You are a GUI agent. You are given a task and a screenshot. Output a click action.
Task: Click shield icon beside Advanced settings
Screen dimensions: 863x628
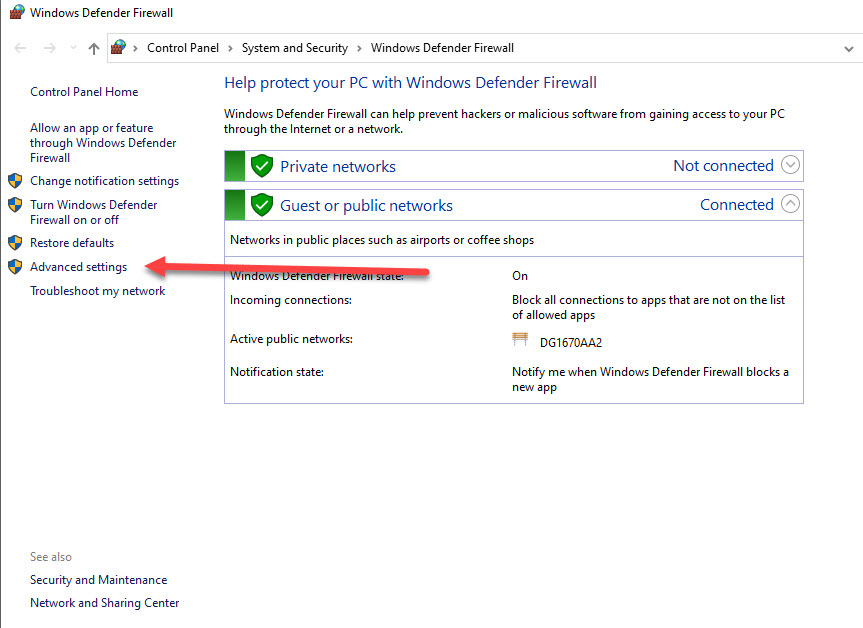point(15,267)
